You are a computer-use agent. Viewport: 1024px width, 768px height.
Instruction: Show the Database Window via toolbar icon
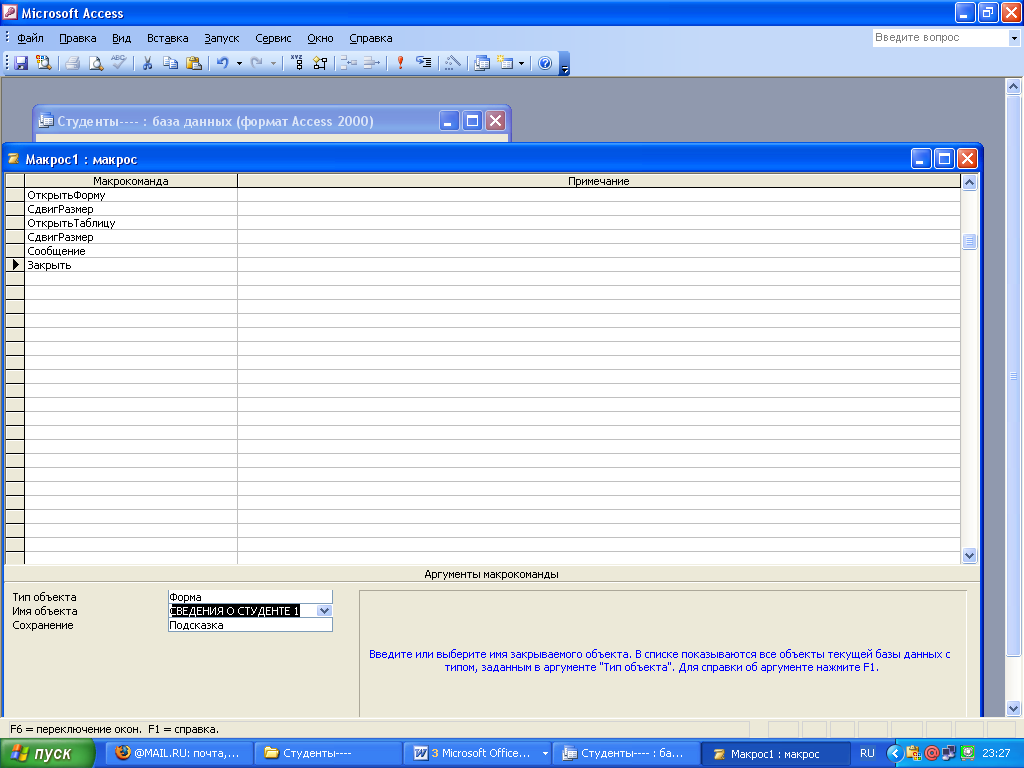click(x=482, y=63)
